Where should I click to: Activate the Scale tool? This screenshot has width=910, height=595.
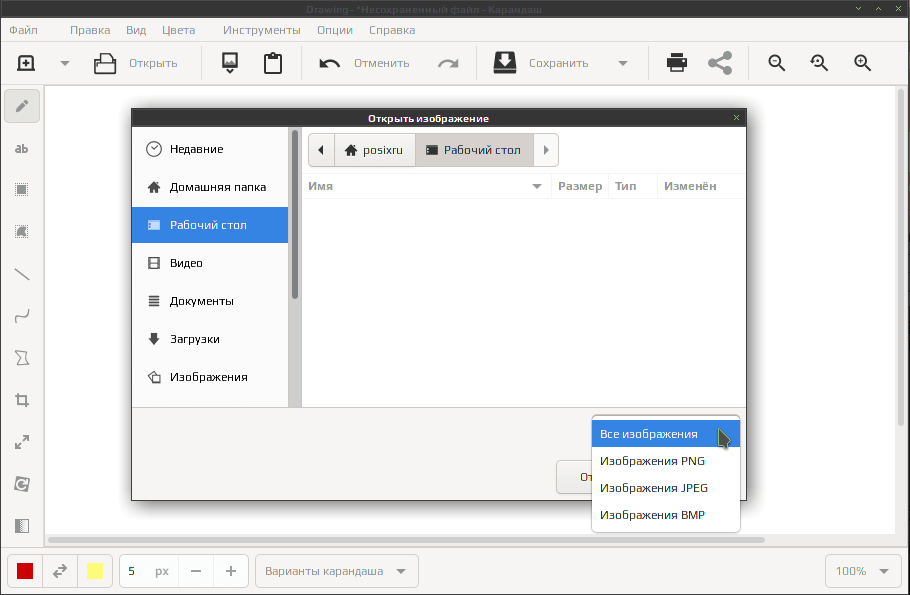tap(22, 442)
